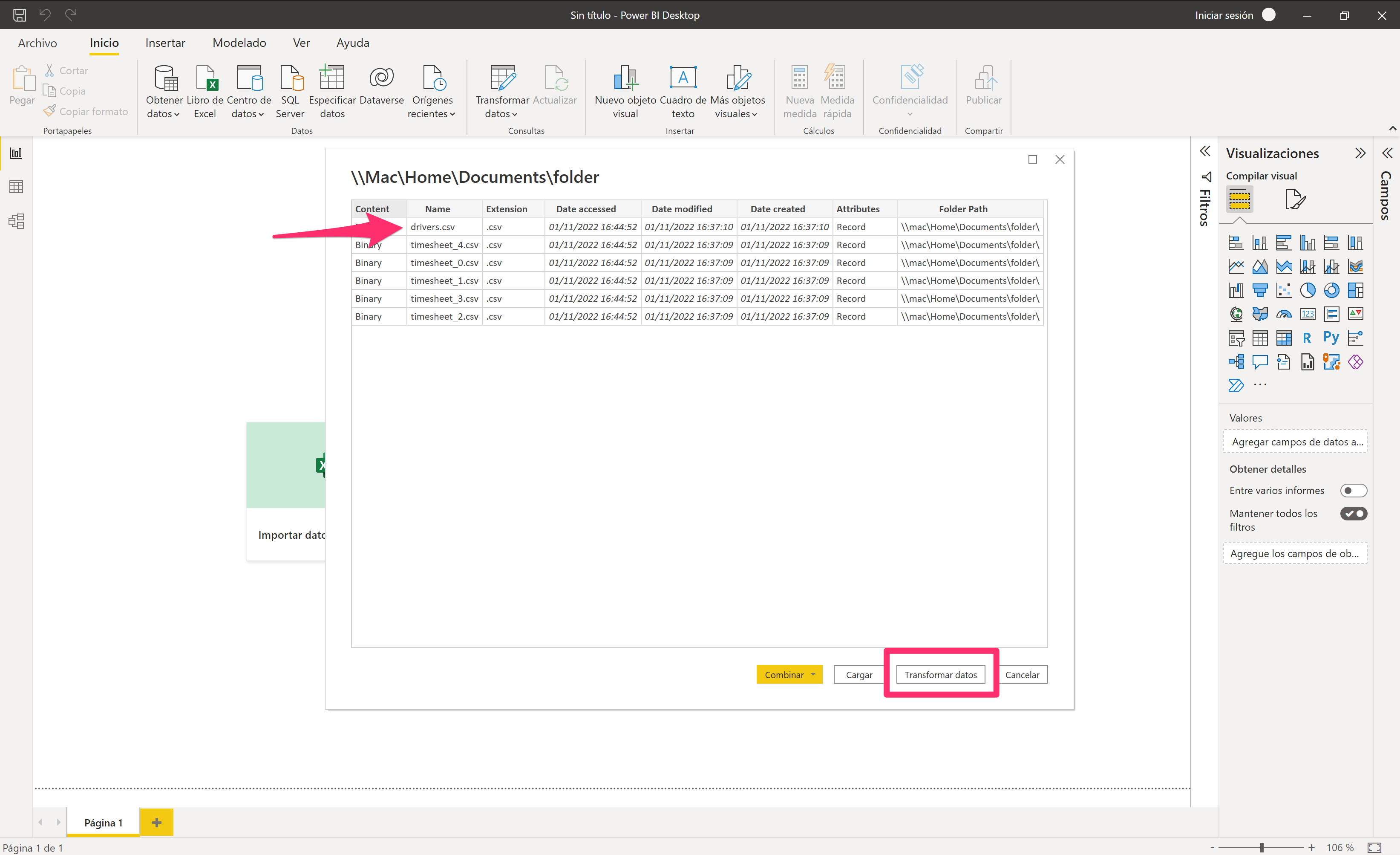1400x855 pixels.
Task: Collapse the Visualizaciones pane chevron
Action: [x=1360, y=153]
